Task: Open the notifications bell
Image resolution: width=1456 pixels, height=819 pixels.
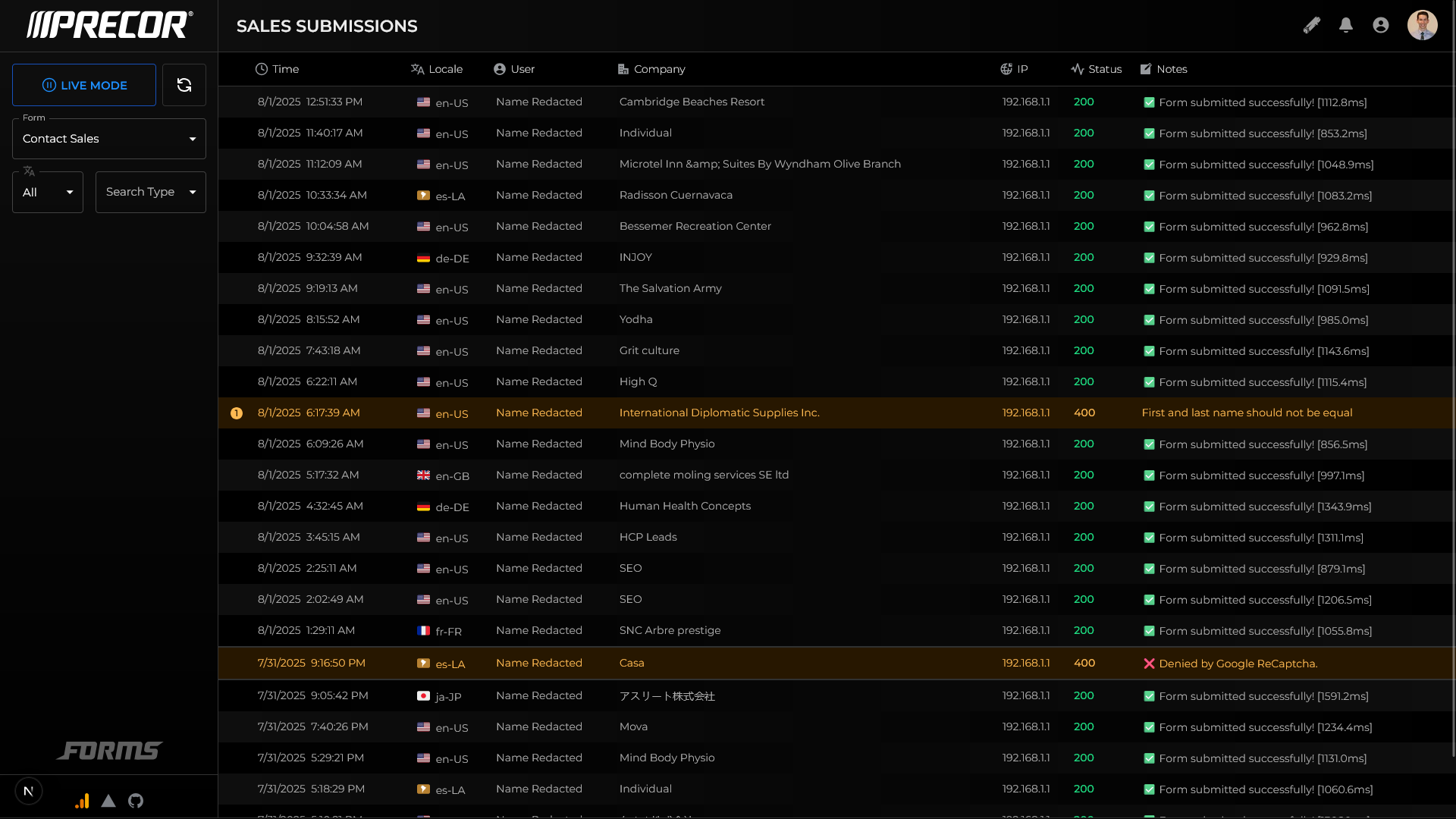Action: click(1346, 25)
